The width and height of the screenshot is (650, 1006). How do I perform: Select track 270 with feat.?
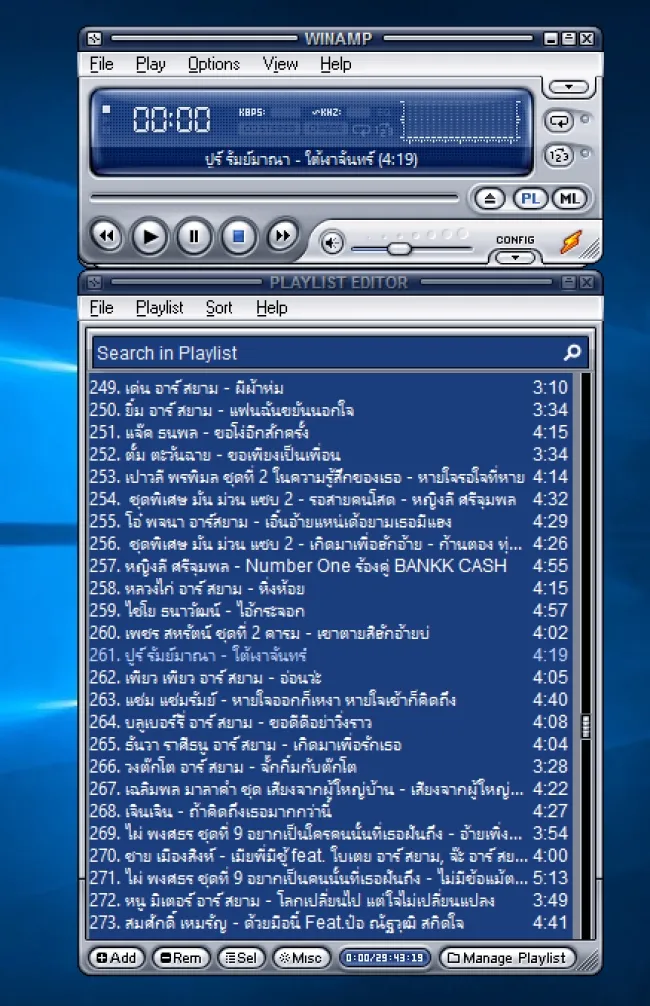click(x=329, y=855)
